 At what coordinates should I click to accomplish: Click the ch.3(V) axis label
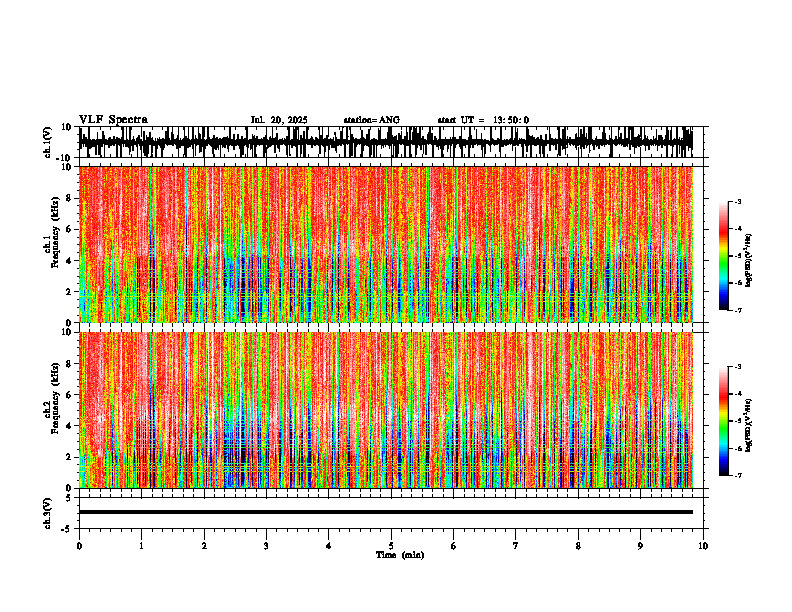point(49,513)
